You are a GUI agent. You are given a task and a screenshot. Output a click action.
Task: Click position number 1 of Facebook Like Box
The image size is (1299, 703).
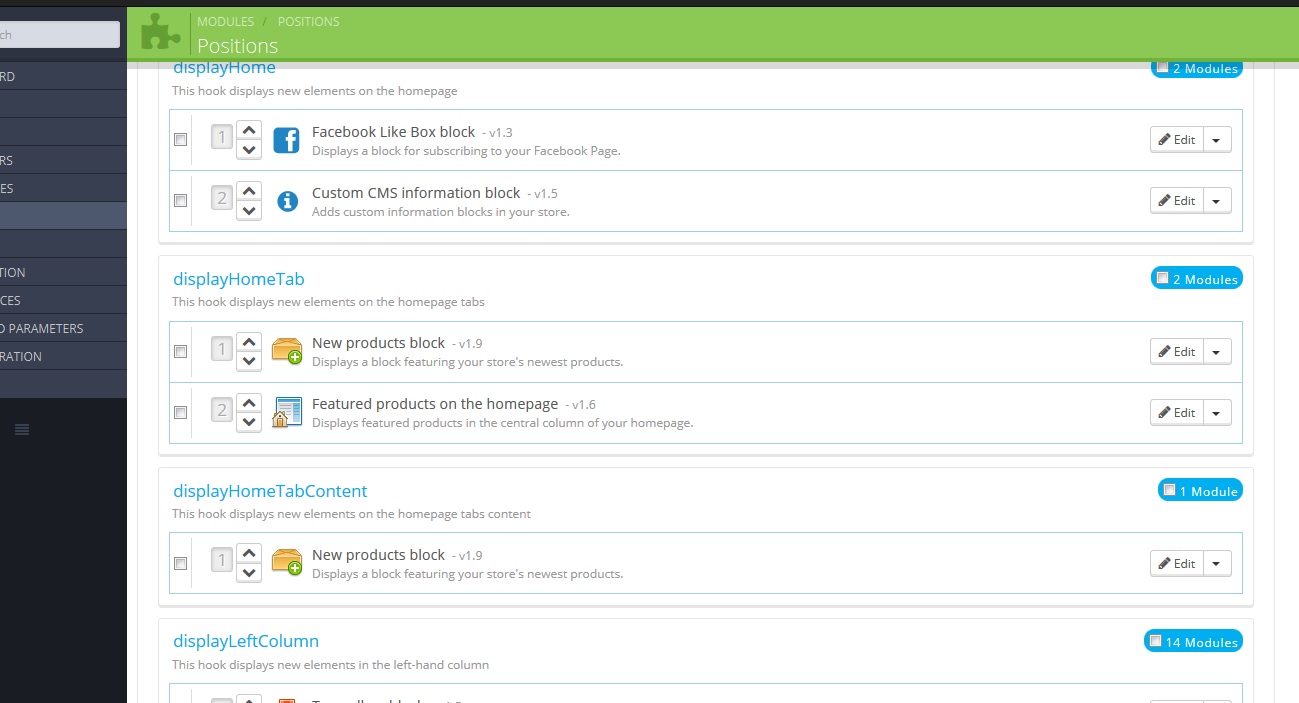click(x=222, y=139)
